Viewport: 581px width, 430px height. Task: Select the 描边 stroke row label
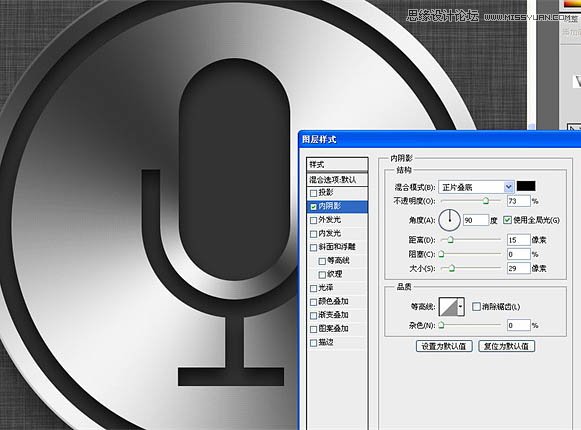[x=326, y=342]
